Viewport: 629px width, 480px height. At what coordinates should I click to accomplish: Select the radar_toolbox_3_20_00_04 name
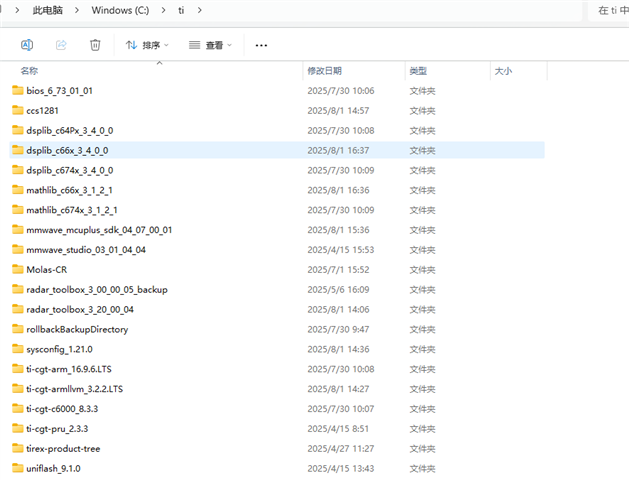tap(80, 310)
